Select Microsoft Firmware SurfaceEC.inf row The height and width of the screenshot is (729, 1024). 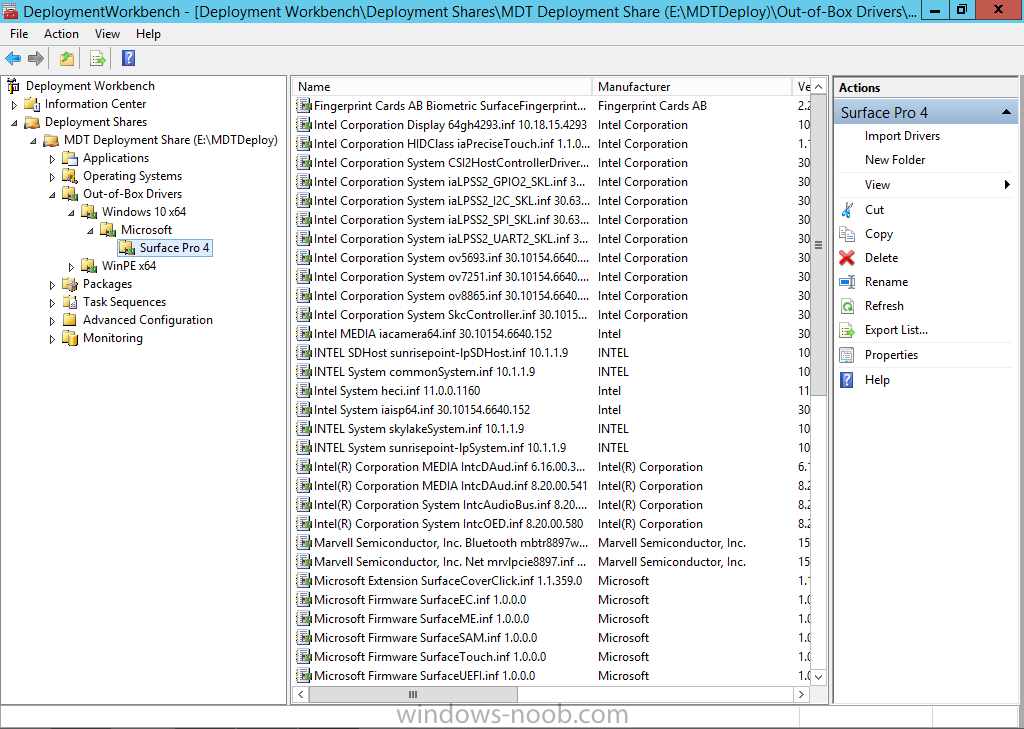point(552,600)
